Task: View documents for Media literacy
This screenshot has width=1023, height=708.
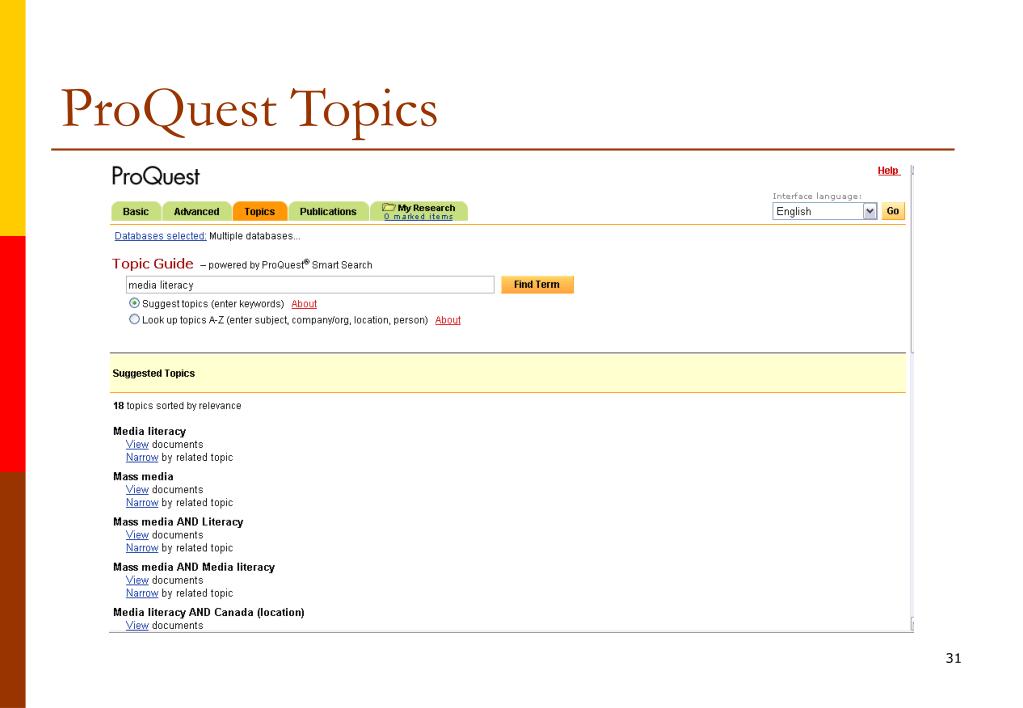Action: [x=137, y=444]
